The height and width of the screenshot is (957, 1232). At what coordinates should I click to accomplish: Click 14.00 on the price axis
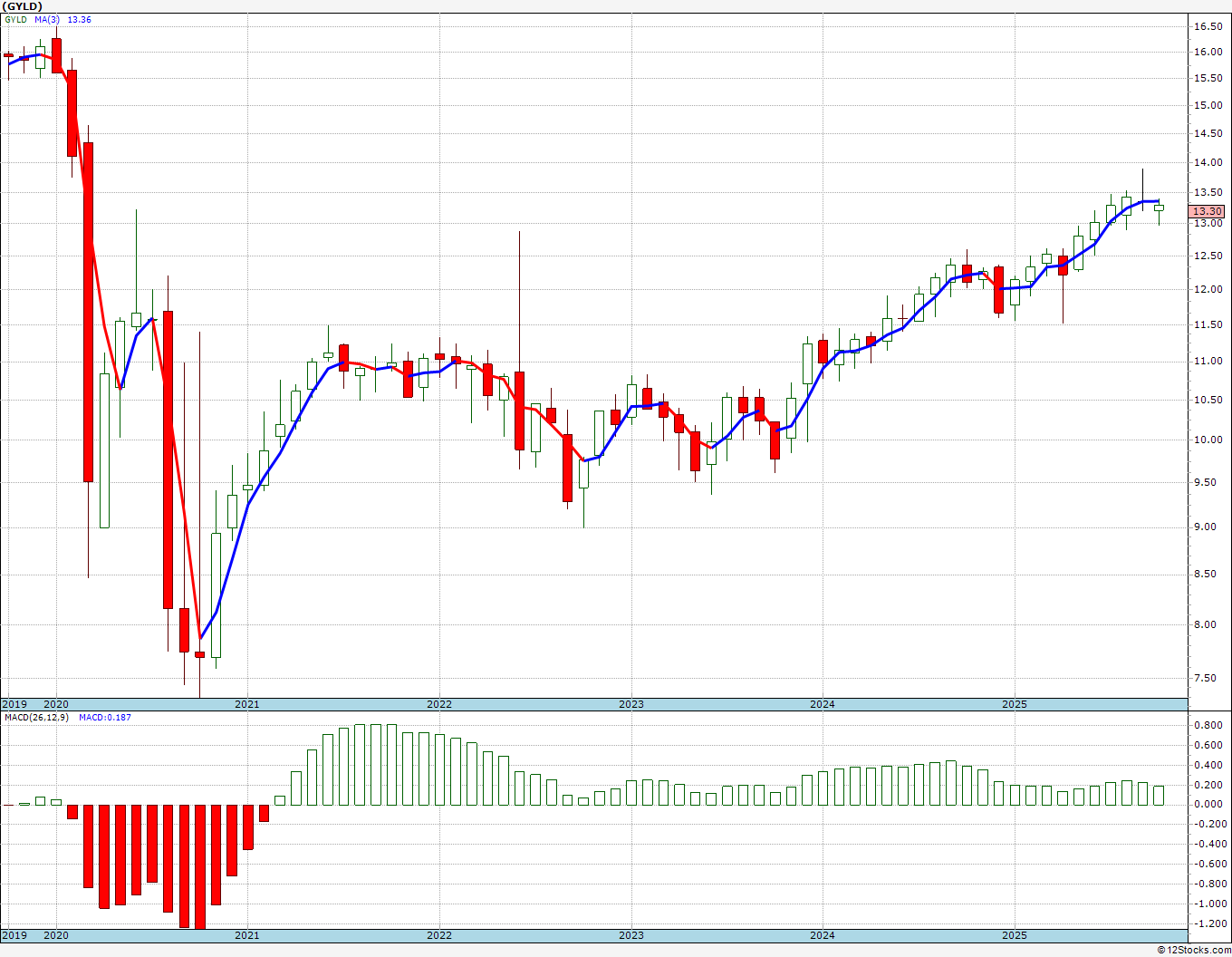(1208, 163)
